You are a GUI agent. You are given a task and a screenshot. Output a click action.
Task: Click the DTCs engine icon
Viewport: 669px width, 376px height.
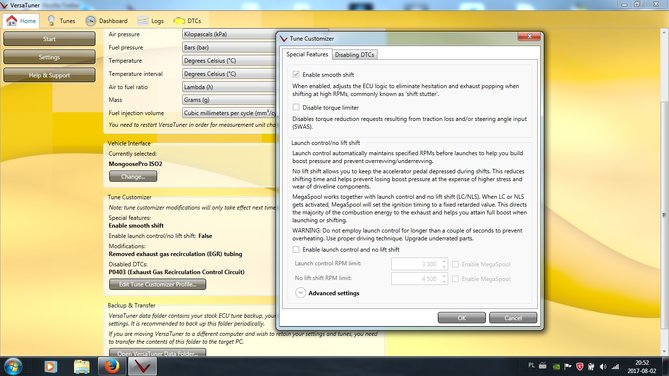179,20
